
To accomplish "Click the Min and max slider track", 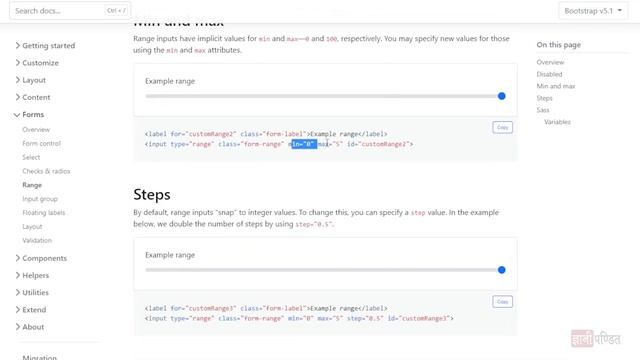I will [x=325, y=96].
